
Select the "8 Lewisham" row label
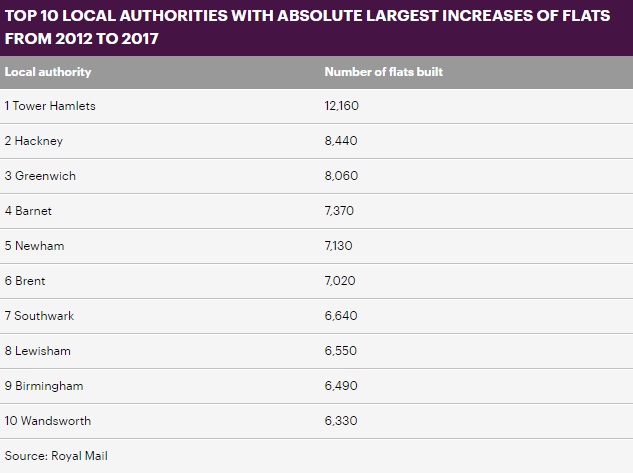click(x=39, y=351)
